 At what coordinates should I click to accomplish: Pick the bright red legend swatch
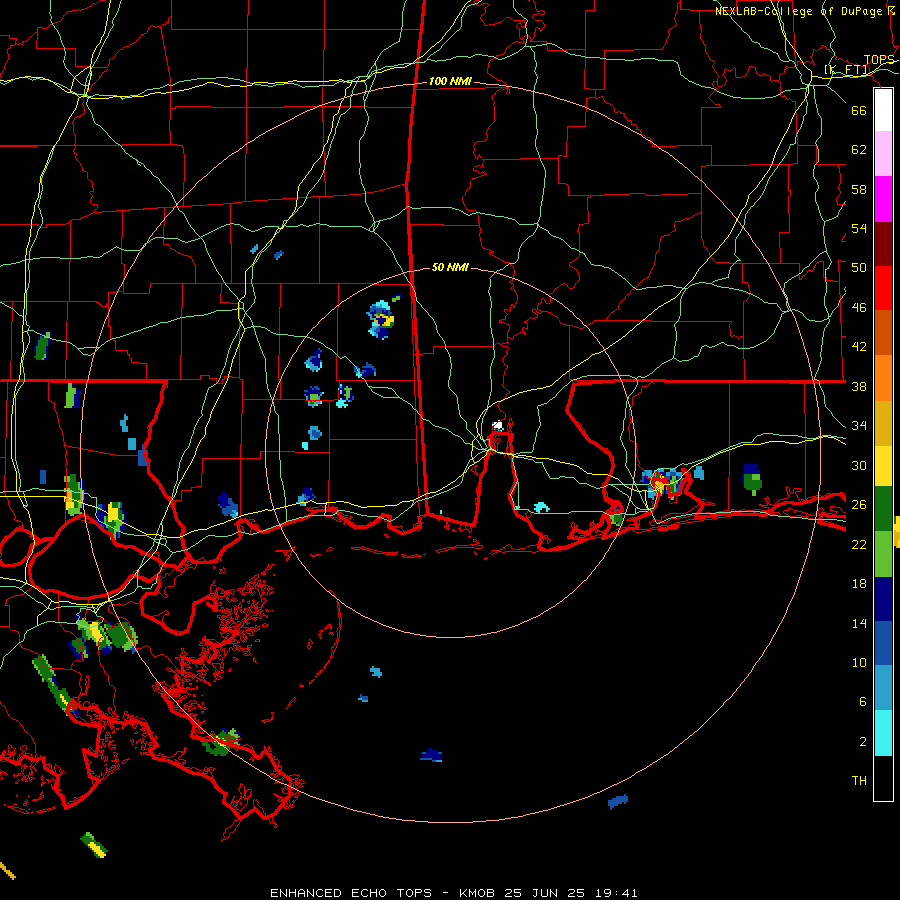pos(883,288)
